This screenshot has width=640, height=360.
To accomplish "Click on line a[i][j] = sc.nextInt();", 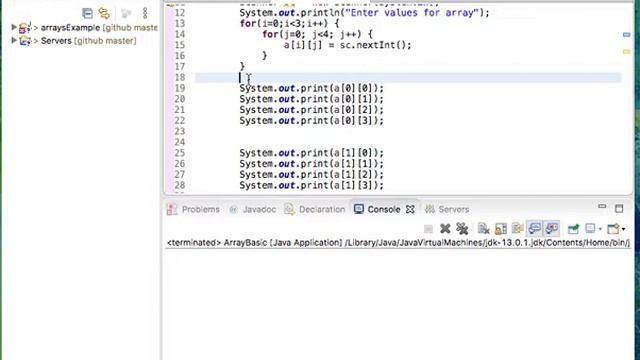I will click(348, 45).
